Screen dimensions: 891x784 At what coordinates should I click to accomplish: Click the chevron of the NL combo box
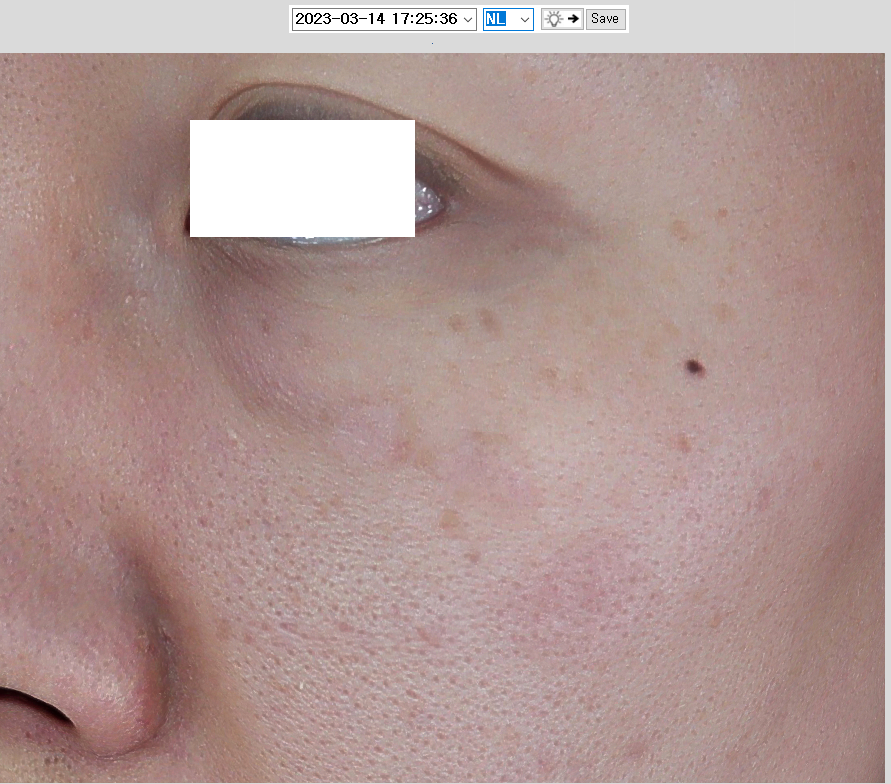click(x=524, y=19)
